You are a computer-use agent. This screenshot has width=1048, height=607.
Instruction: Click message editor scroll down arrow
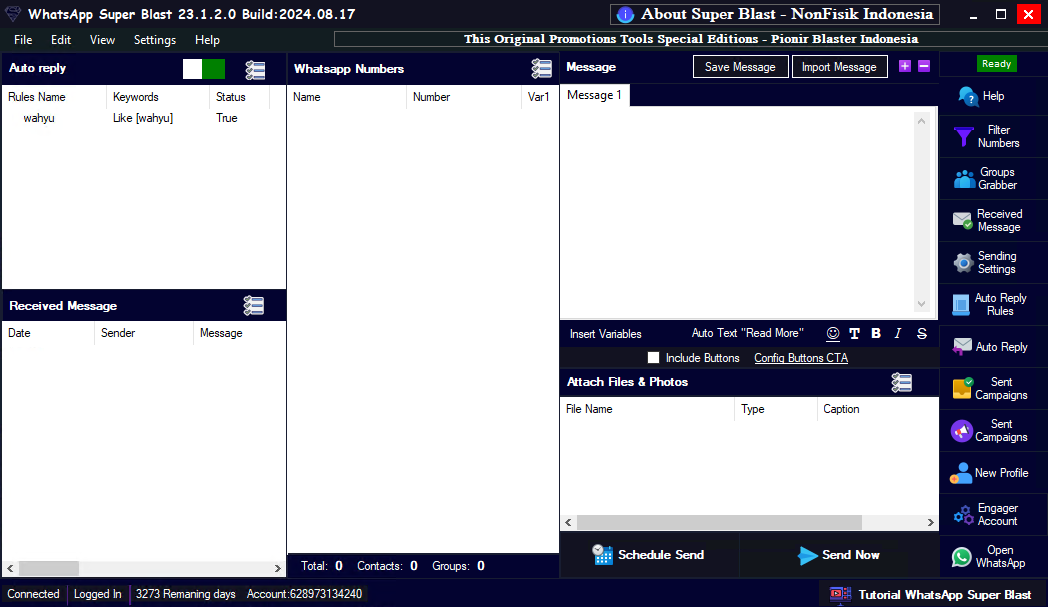pyautogui.click(x=922, y=304)
